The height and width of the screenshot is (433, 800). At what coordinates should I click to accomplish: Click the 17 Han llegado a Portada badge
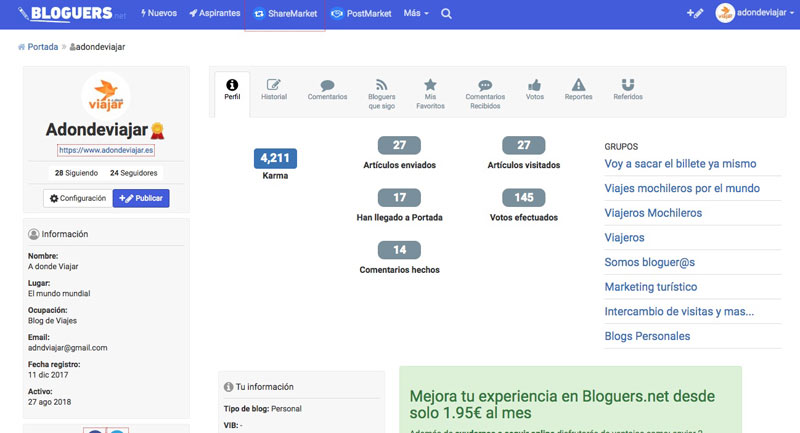click(399, 197)
